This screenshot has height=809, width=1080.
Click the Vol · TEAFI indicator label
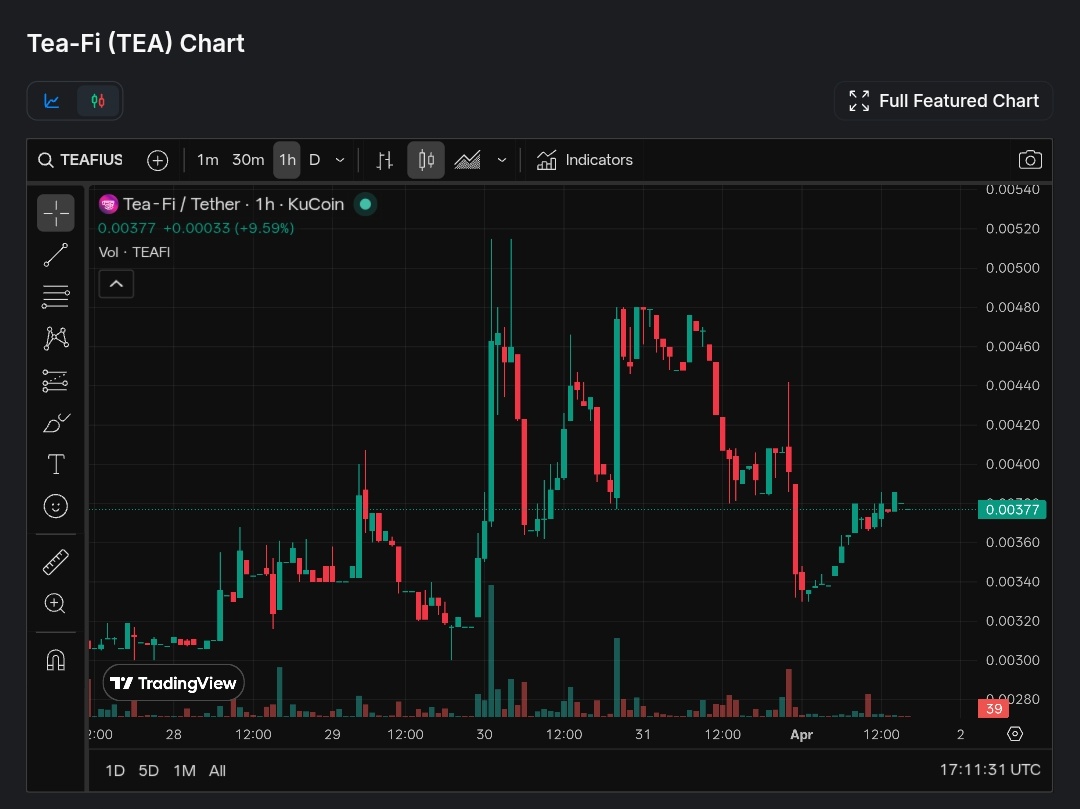[x=134, y=252]
